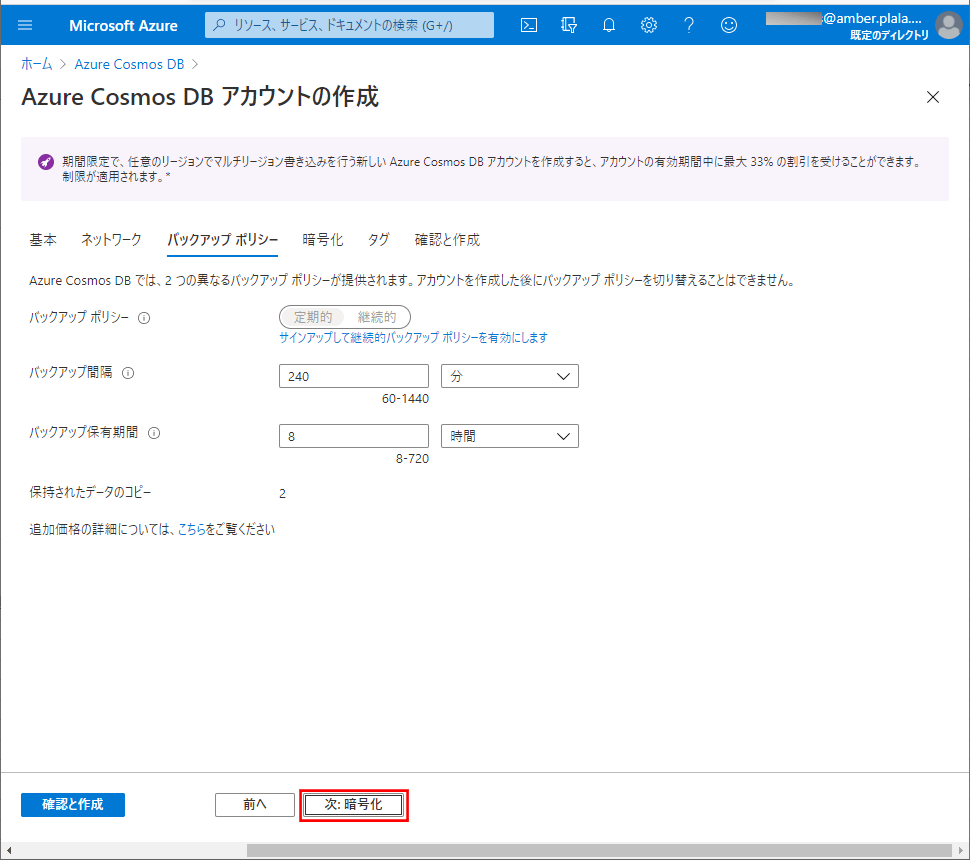This screenshot has height=860, width=970.
Task: Focus the resource search box
Action: (x=350, y=25)
